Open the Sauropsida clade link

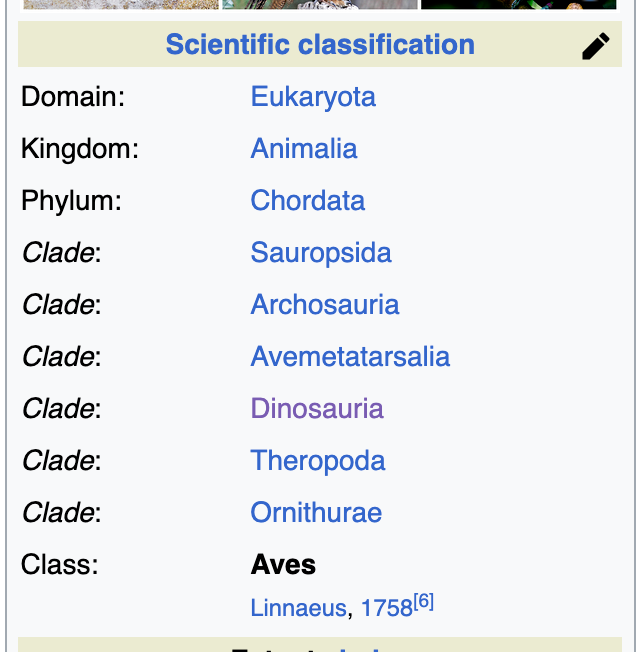(321, 253)
